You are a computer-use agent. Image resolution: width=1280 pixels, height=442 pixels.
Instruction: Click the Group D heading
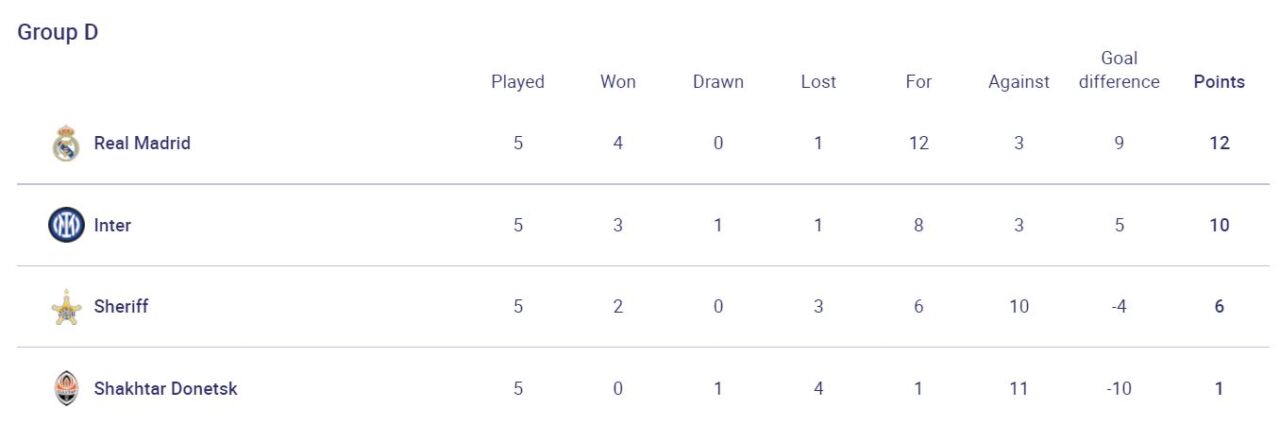point(58,32)
